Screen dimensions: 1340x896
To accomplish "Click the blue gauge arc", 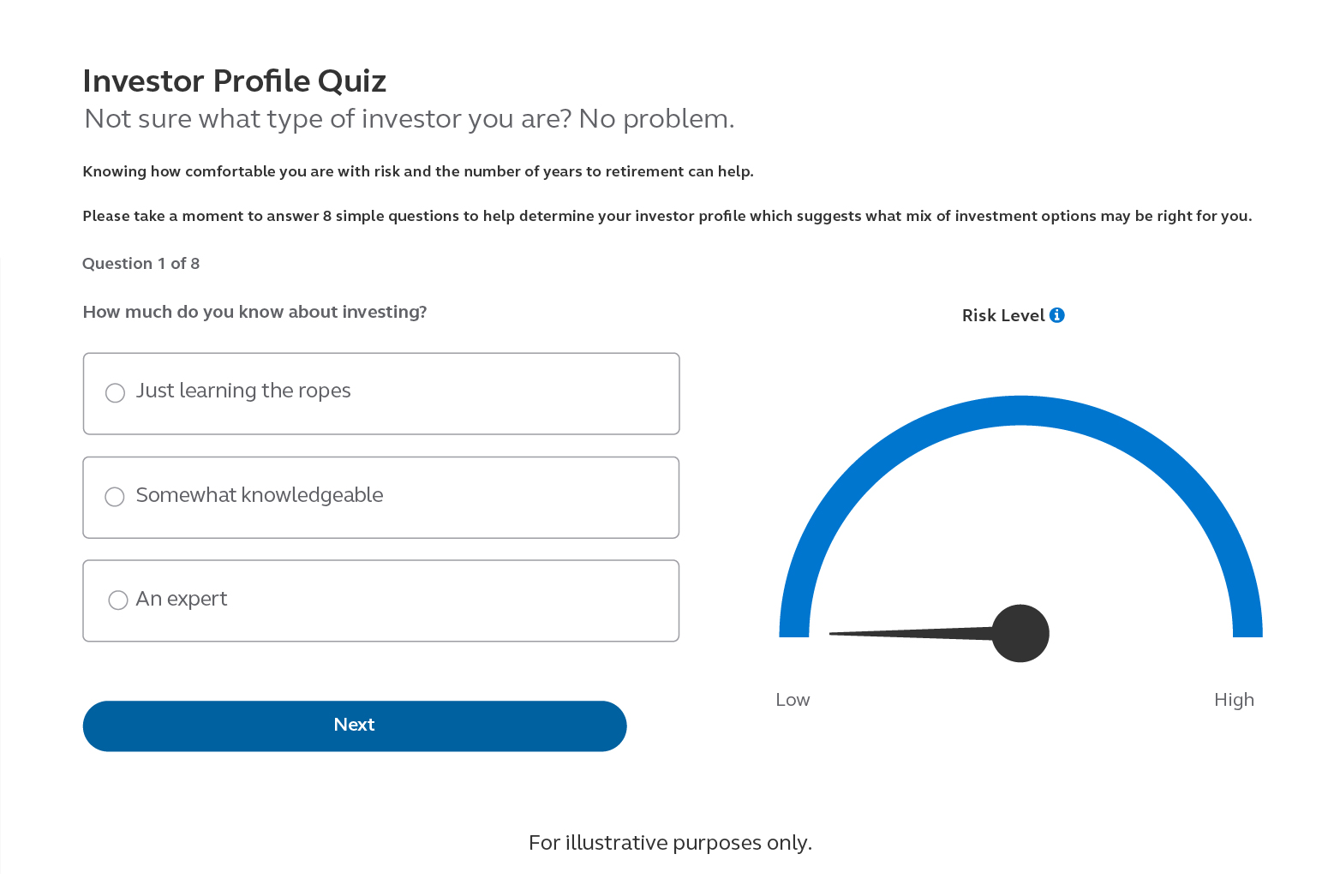I will [x=1020, y=411].
